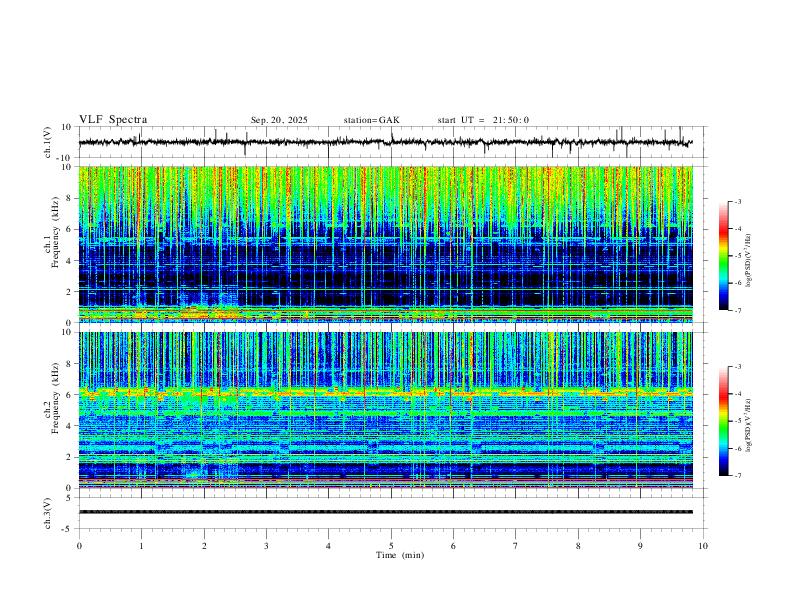Click time axis tick label "5"
Viewport: 792px width, 612px height.
coord(391,546)
